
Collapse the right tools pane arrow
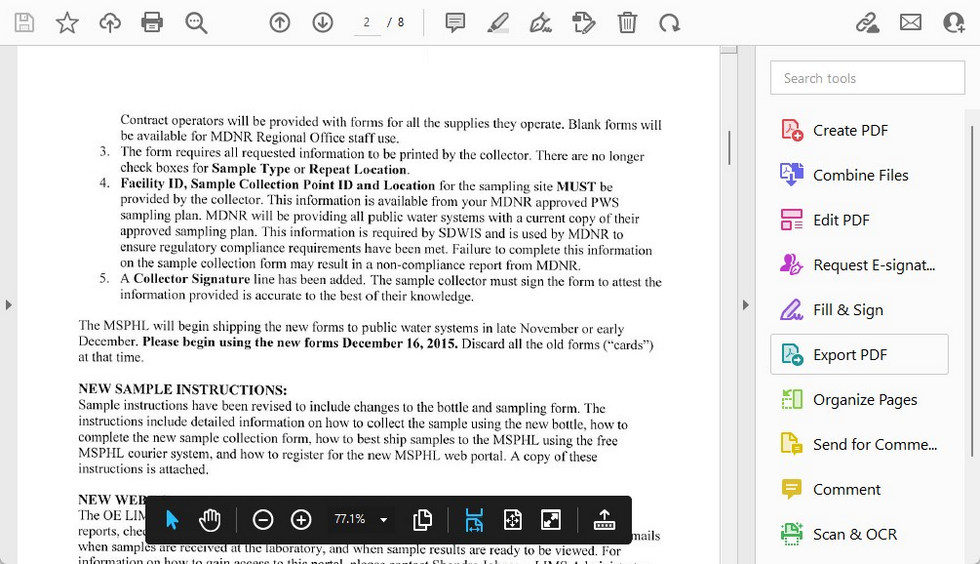pos(746,305)
